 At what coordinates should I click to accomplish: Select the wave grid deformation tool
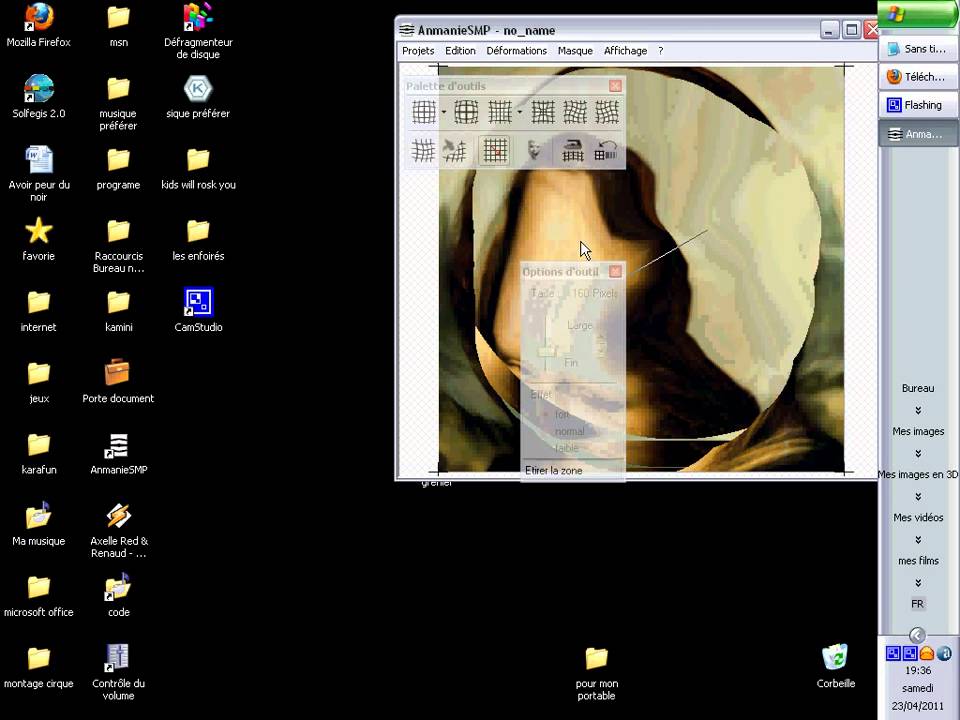(x=575, y=112)
